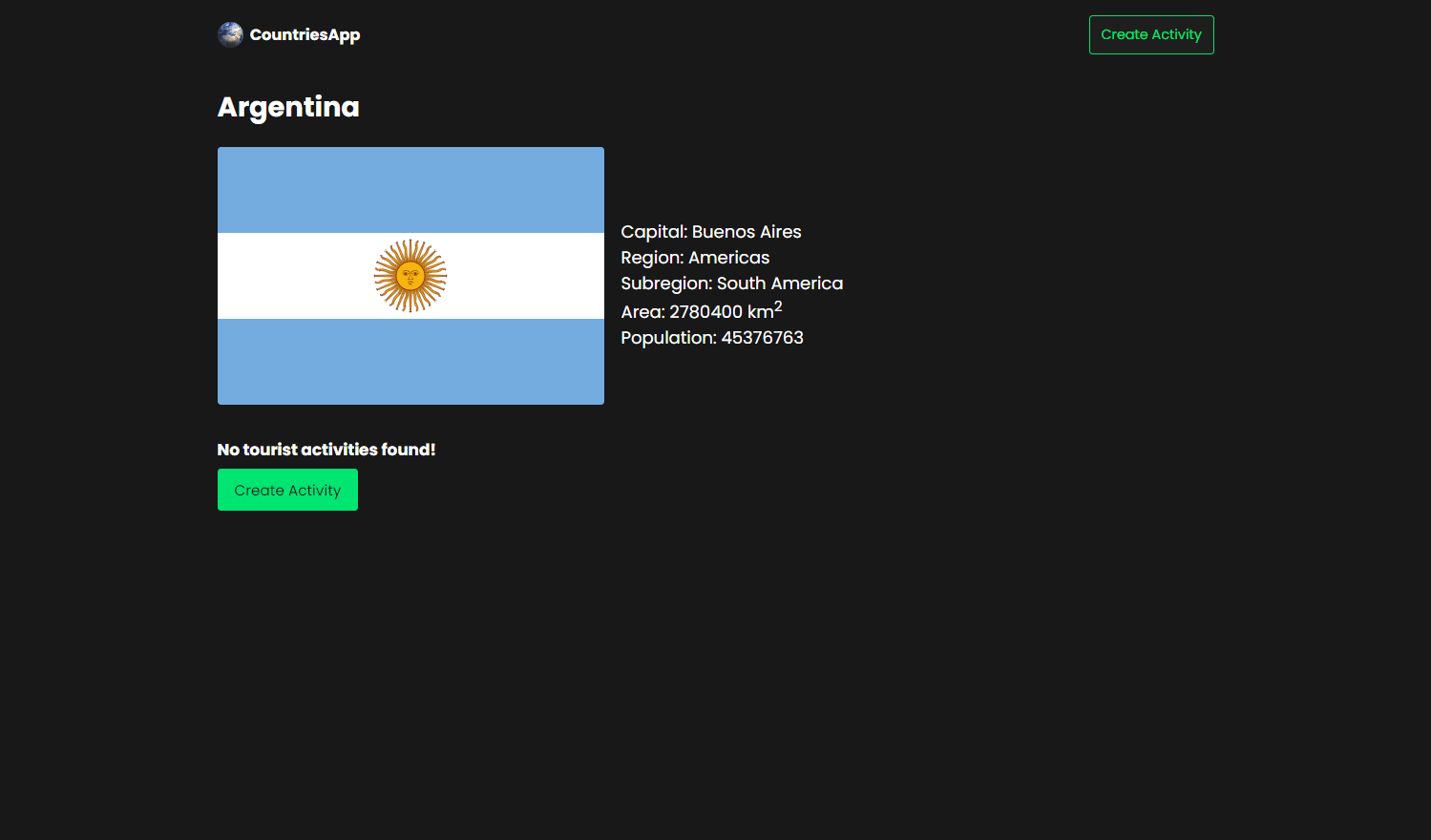Click the globe icon next to CountriesApp
Viewport: 1431px width, 840px height.
230,34
